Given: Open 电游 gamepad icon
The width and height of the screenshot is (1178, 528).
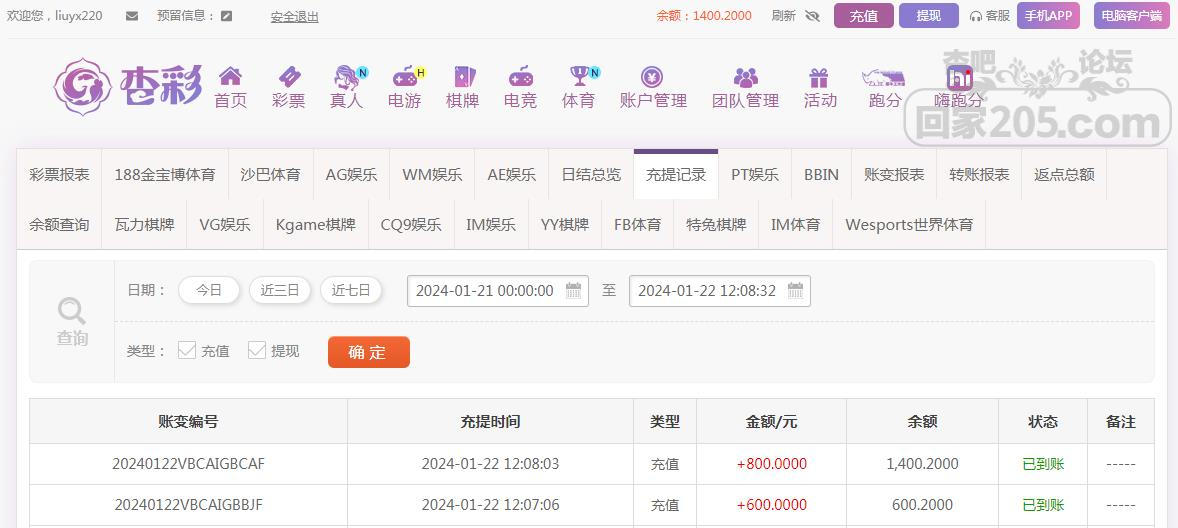Looking at the screenshot, I should (405, 76).
